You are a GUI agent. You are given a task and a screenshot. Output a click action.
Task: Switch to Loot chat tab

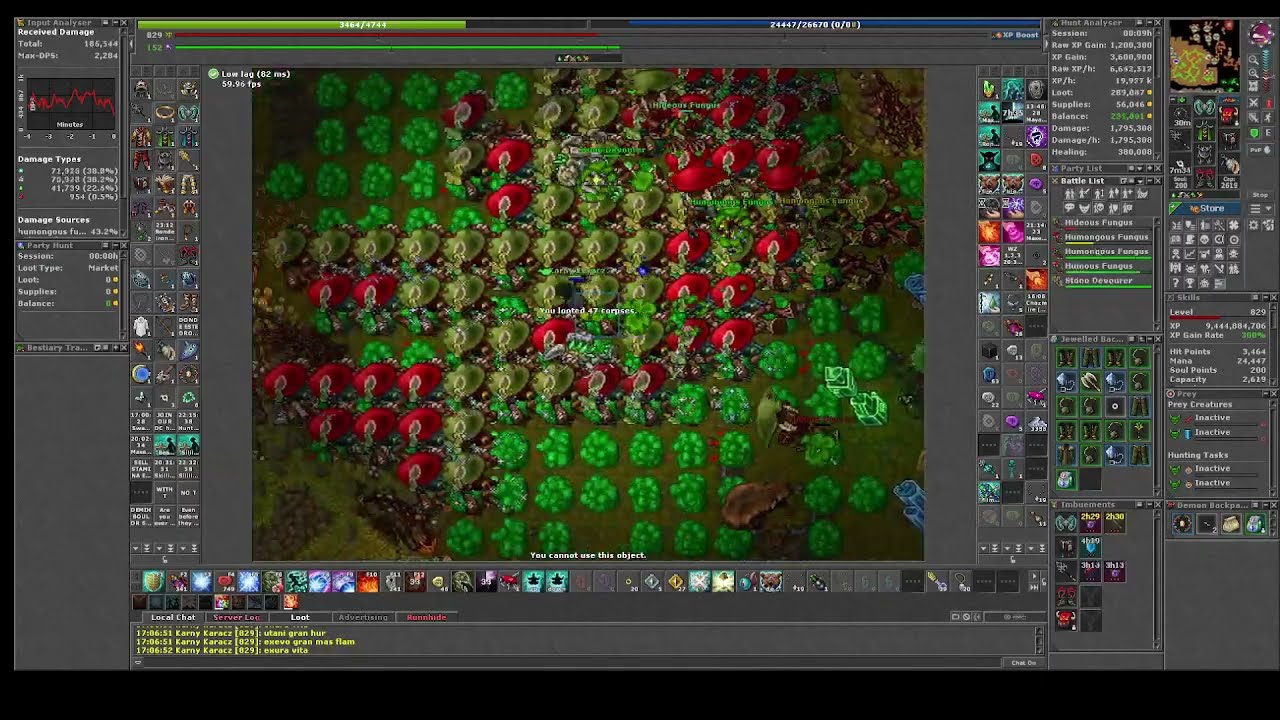pos(300,617)
